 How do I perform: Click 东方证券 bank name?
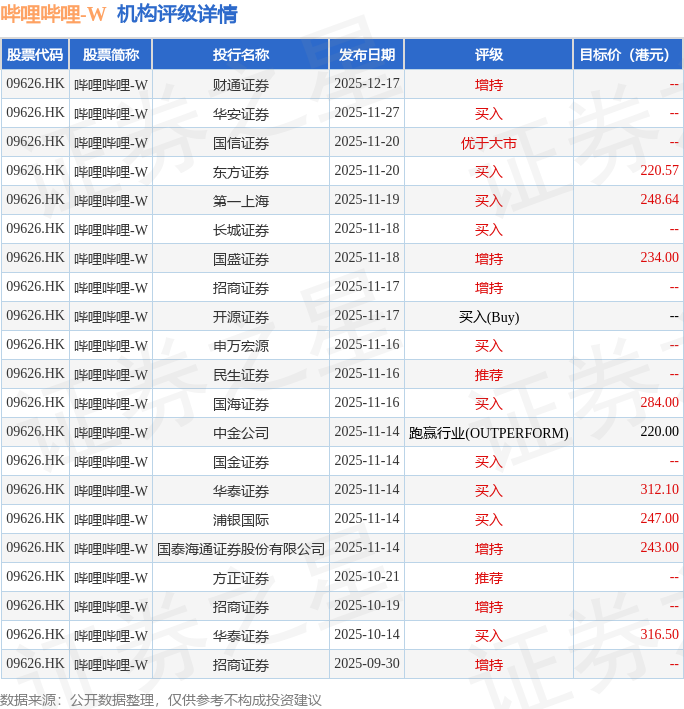(241, 172)
